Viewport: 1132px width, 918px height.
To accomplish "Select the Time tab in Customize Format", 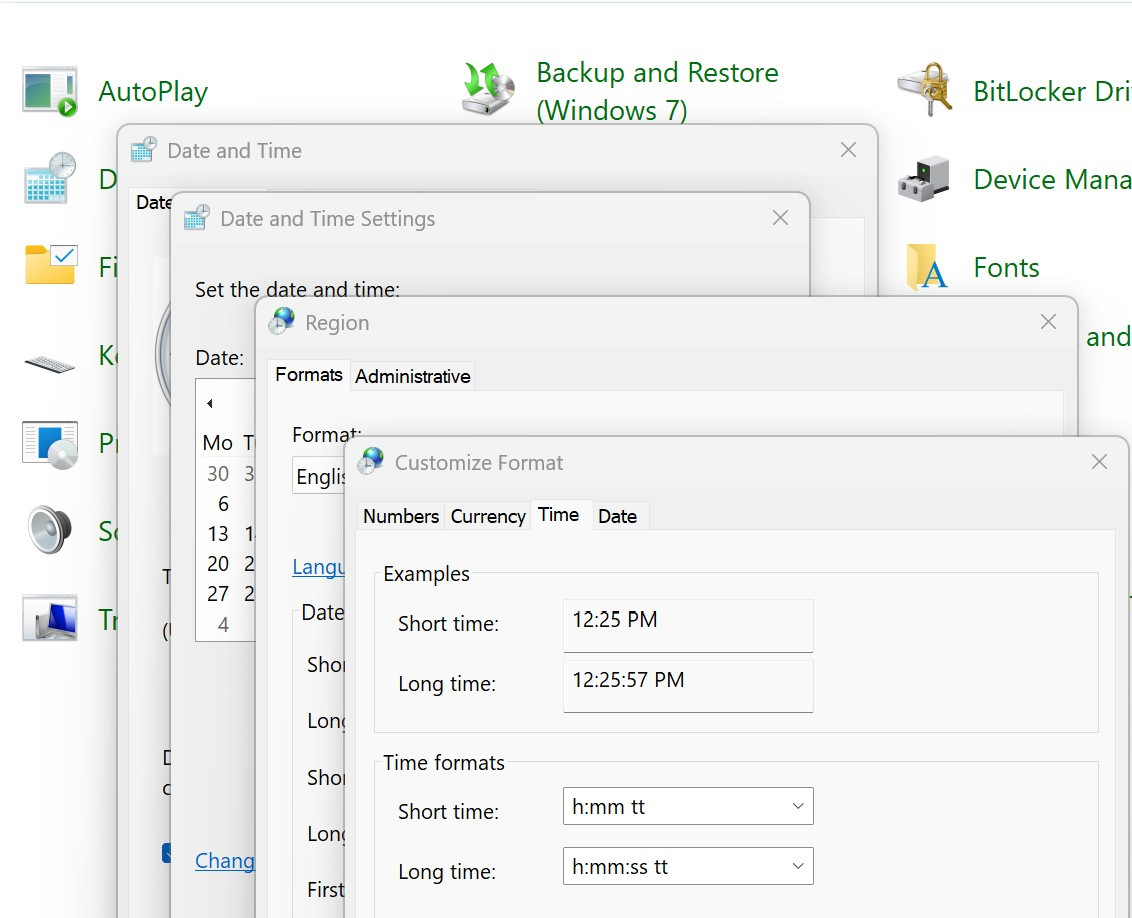I will (x=561, y=515).
